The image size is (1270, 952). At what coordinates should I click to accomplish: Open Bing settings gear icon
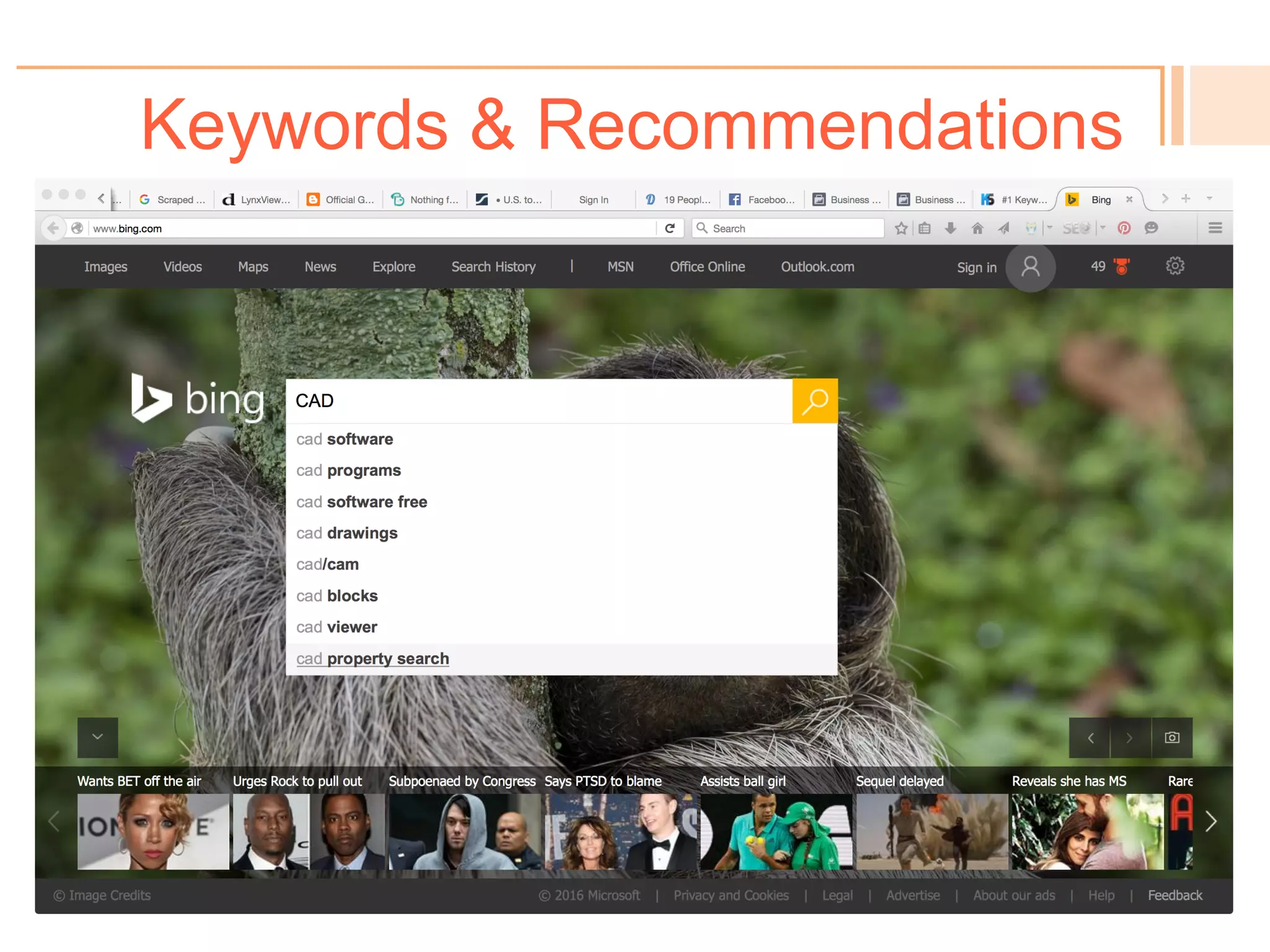click(1175, 267)
